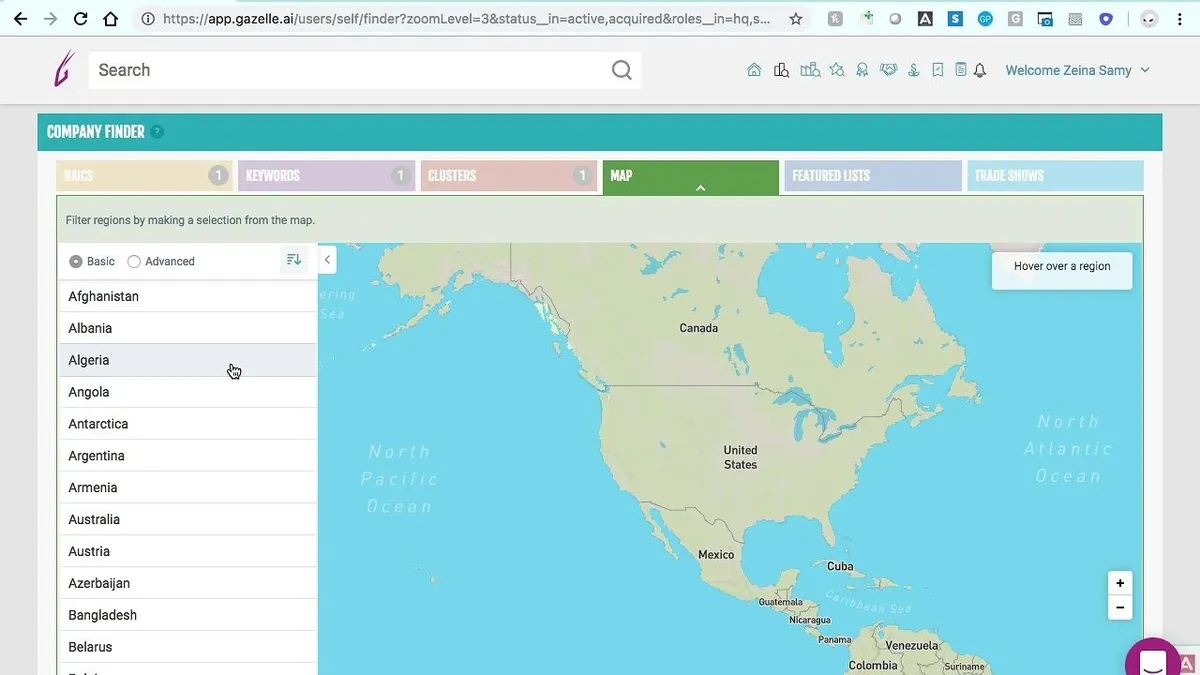Select Albania from the country list

coord(187,328)
